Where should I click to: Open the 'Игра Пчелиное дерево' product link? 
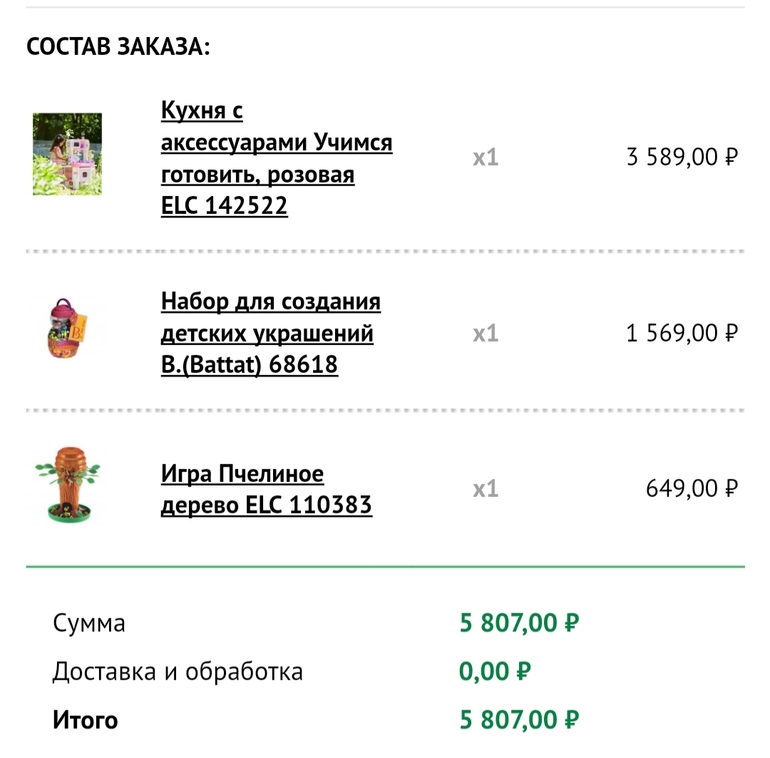click(x=266, y=489)
